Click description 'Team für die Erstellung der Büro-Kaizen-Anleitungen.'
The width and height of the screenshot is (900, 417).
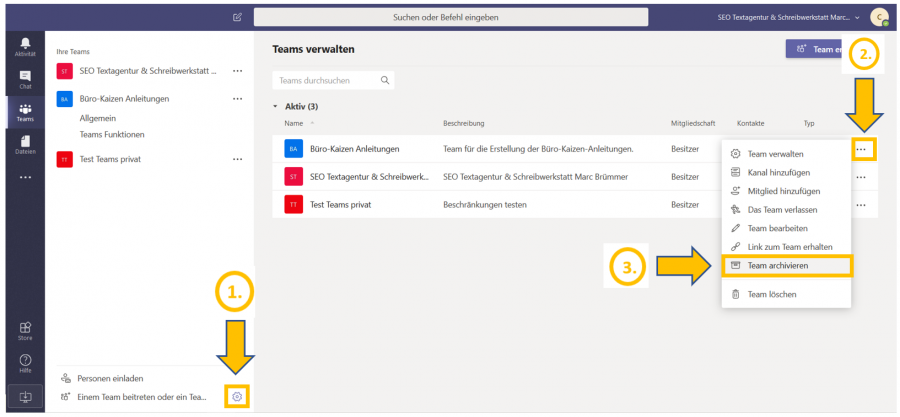point(538,149)
